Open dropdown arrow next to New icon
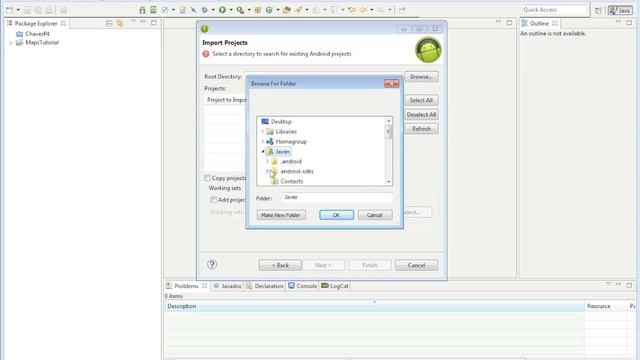This screenshot has height=360, width=640. [18, 10]
